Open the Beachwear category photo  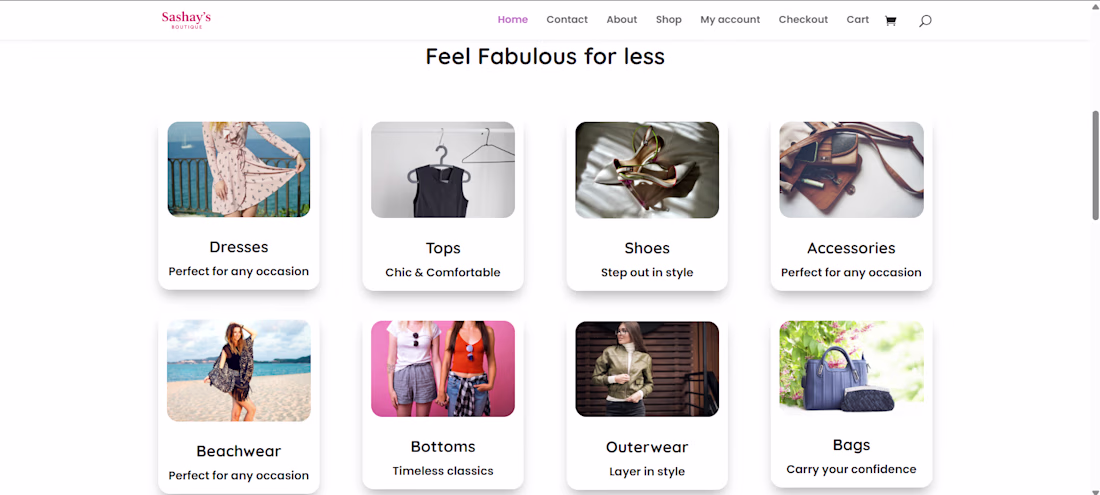click(x=239, y=370)
